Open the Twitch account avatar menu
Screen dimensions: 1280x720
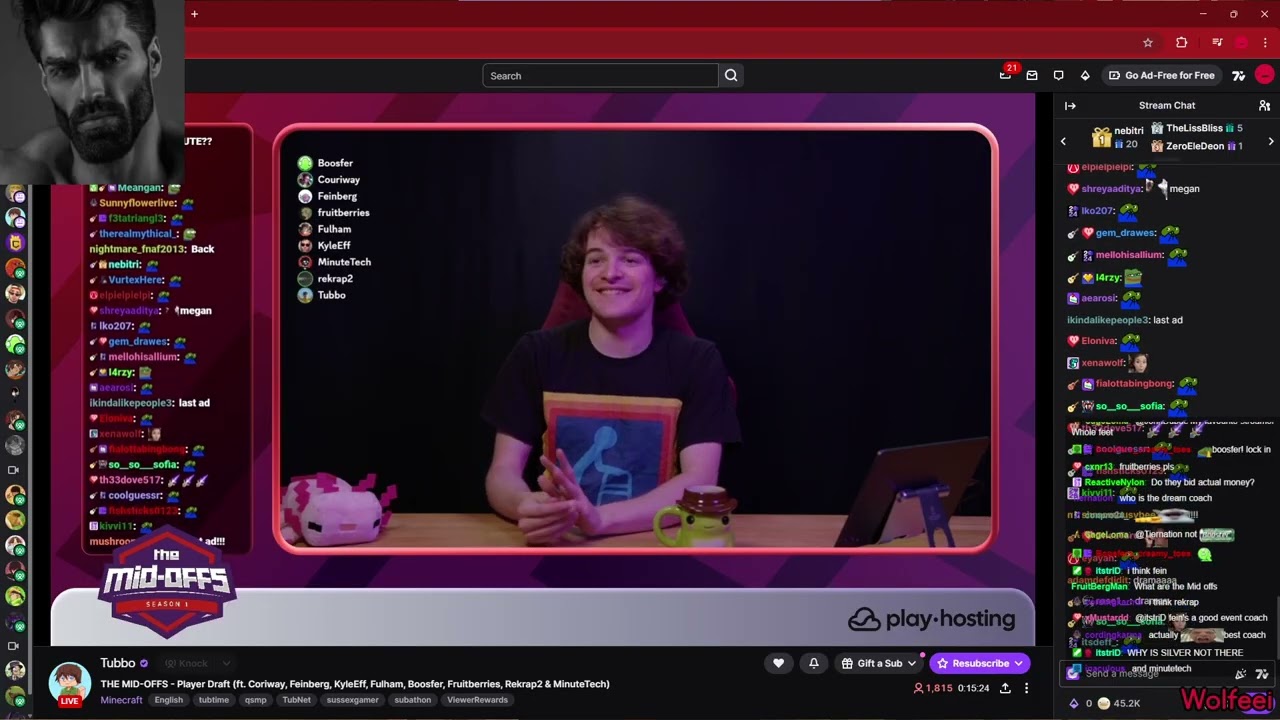[1265, 75]
